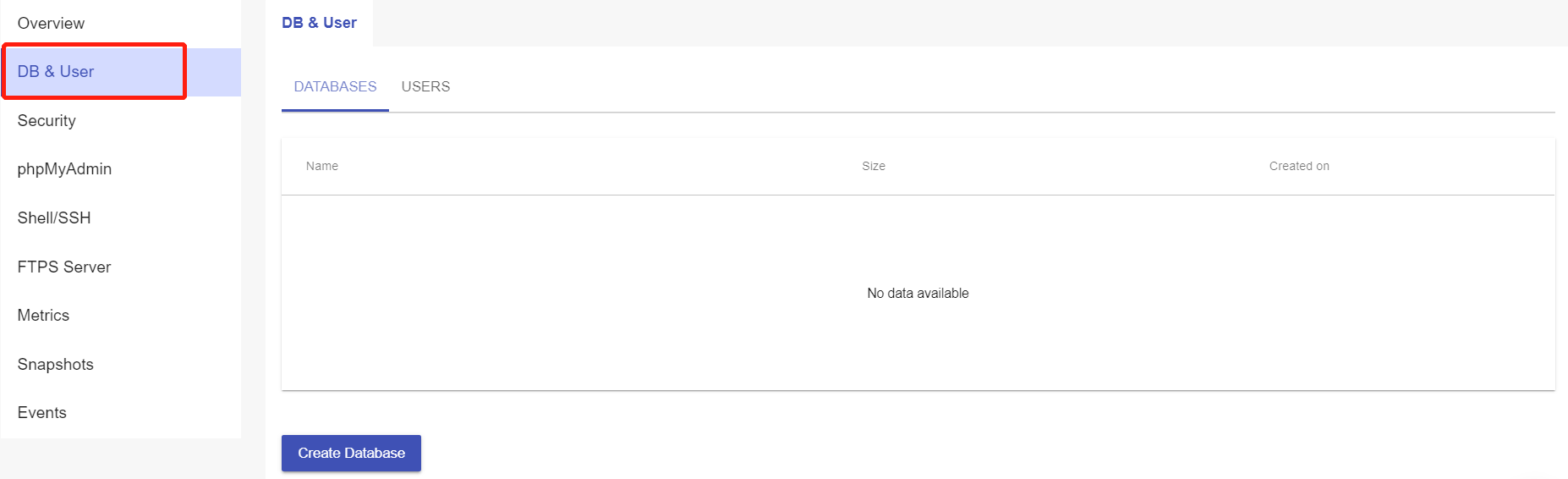1568x479 pixels.
Task: Switch to the USERS tab
Action: (425, 87)
